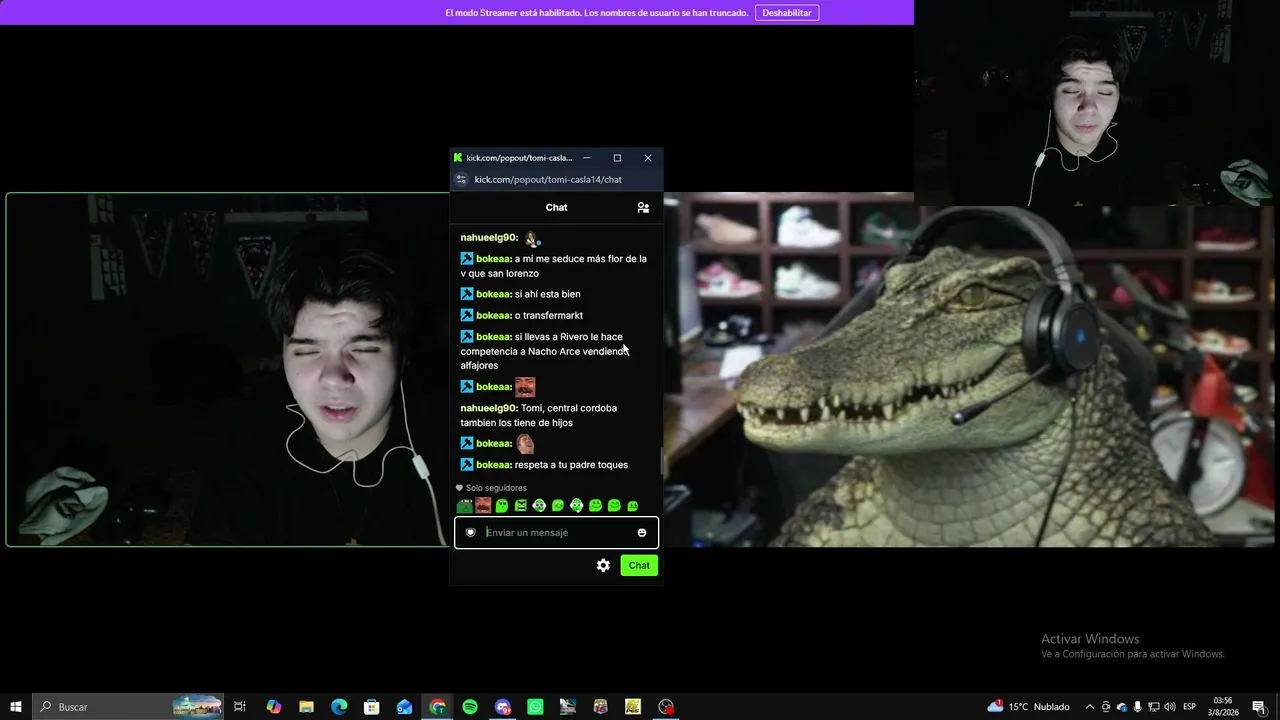The height and width of the screenshot is (720, 1280).
Task: Pick the mustached man face emote below the chat
Action: pos(483,506)
